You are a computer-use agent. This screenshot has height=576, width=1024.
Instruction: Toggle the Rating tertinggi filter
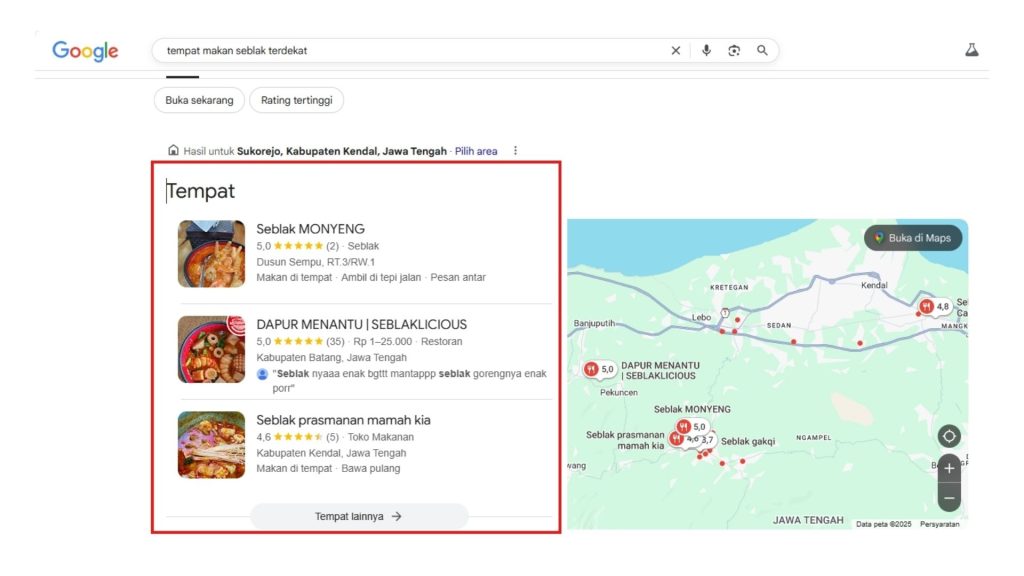[x=296, y=100]
